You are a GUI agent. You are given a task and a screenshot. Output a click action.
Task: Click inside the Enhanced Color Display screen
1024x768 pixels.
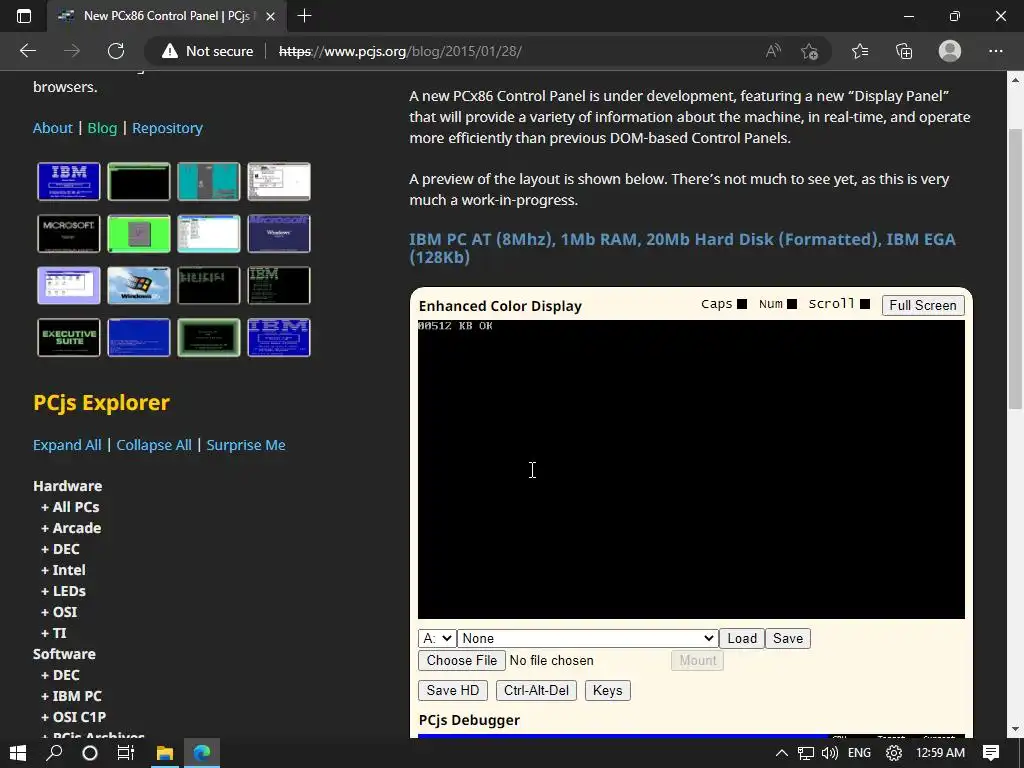pyautogui.click(x=691, y=469)
